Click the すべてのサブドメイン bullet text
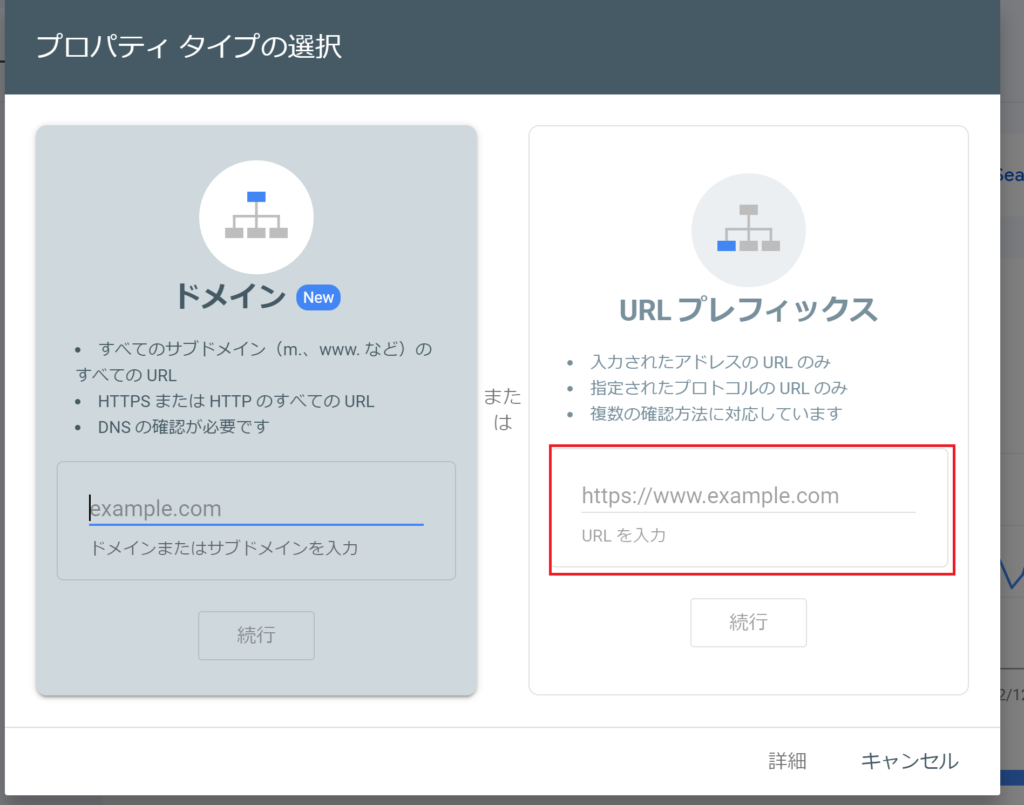The height and width of the screenshot is (805, 1024). click(253, 362)
